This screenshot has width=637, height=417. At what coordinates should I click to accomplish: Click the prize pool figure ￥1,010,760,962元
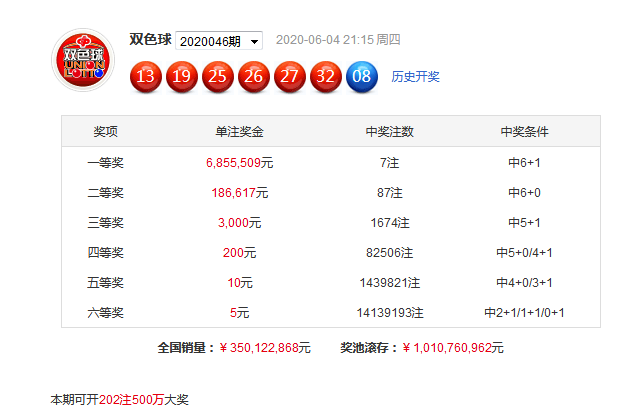pyautogui.click(x=453, y=348)
